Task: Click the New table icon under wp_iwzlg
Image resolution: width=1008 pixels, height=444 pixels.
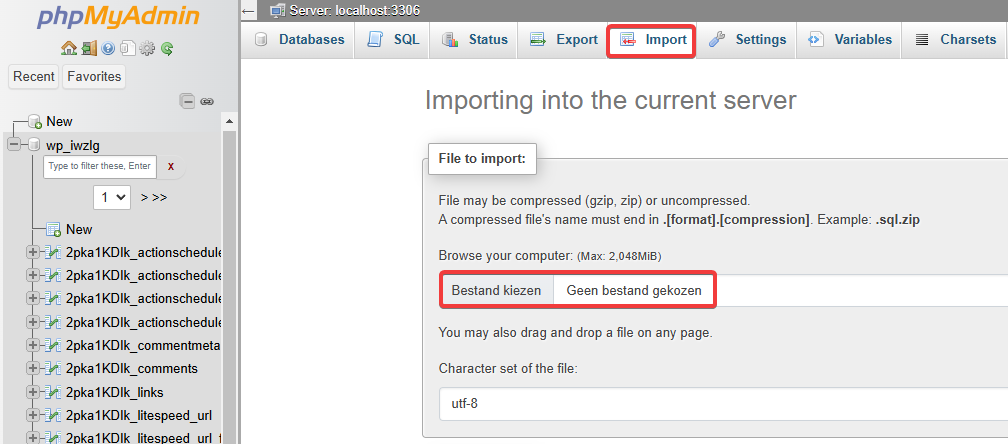Action: click(53, 230)
